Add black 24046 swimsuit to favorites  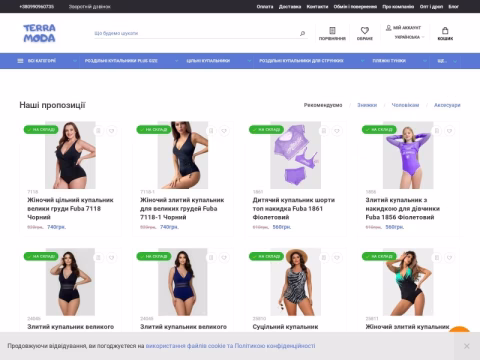(x=112, y=257)
